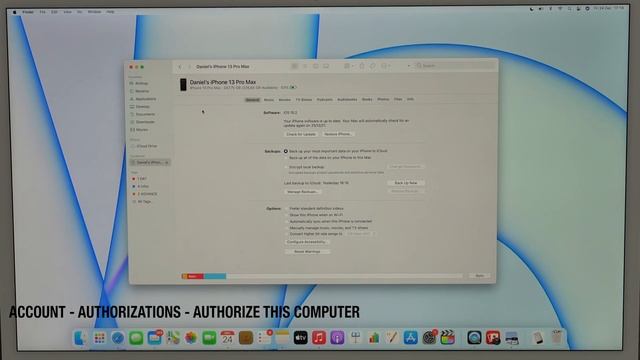Open Photos app in the Dock
This screenshot has width=640, height=360.
pyautogui.click(x=191, y=338)
